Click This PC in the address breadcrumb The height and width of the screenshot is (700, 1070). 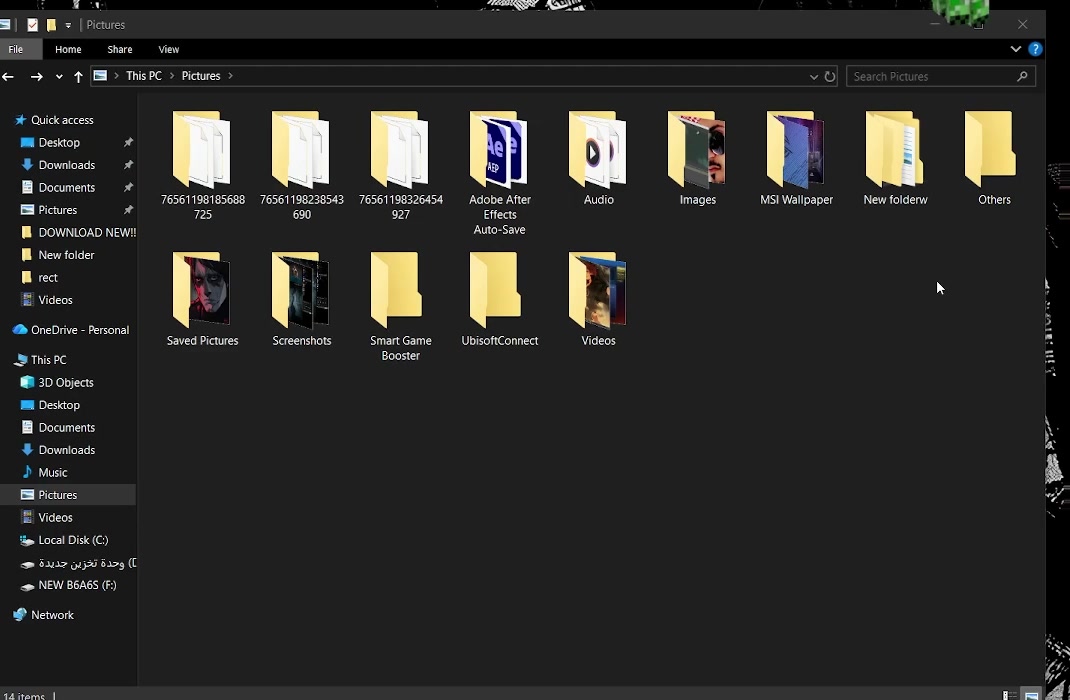[x=144, y=76]
